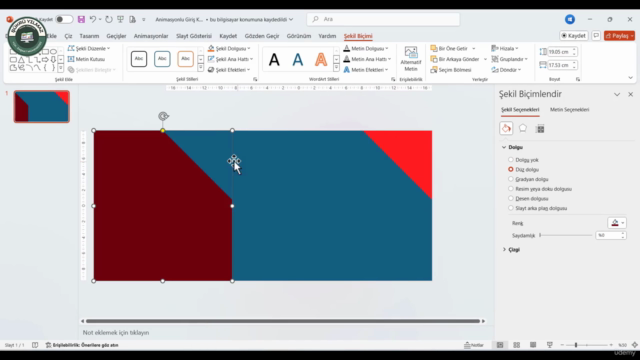
Task: Select Düz dolgu radio option
Action: (x=511, y=169)
